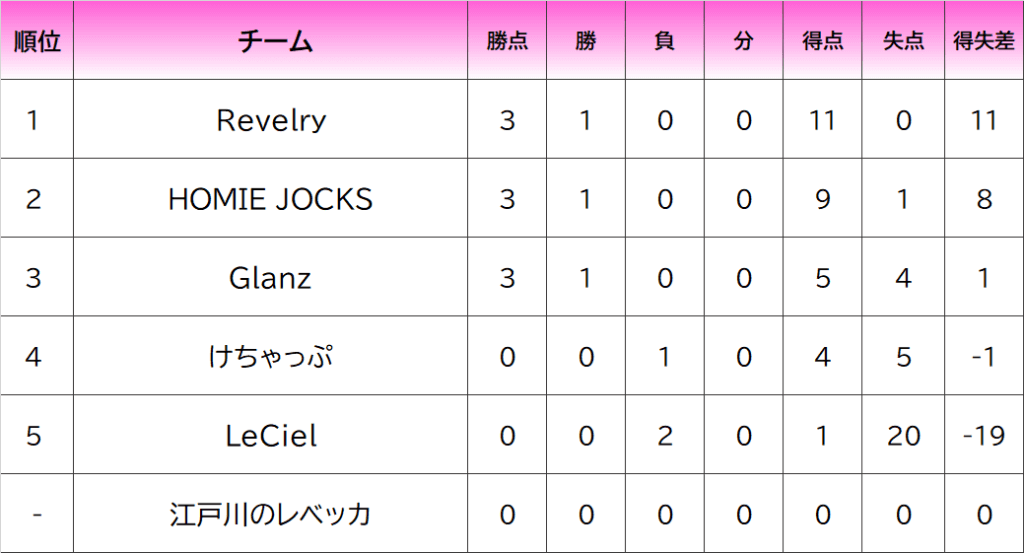
Task: Click the 得点 column header
Action: [x=822, y=40]
